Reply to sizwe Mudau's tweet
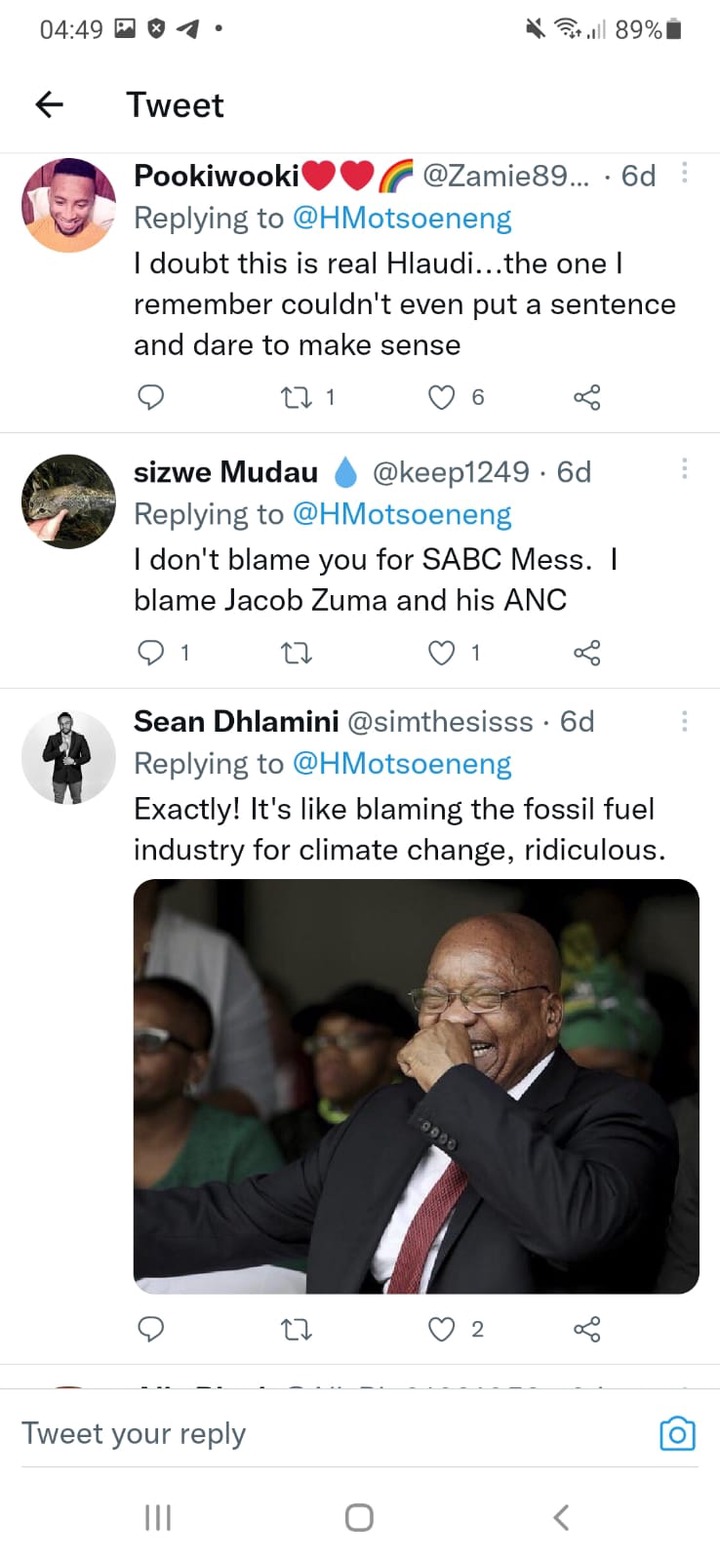Image resolution: width=720 pixels, height=1560 pixels. [150, 653]
